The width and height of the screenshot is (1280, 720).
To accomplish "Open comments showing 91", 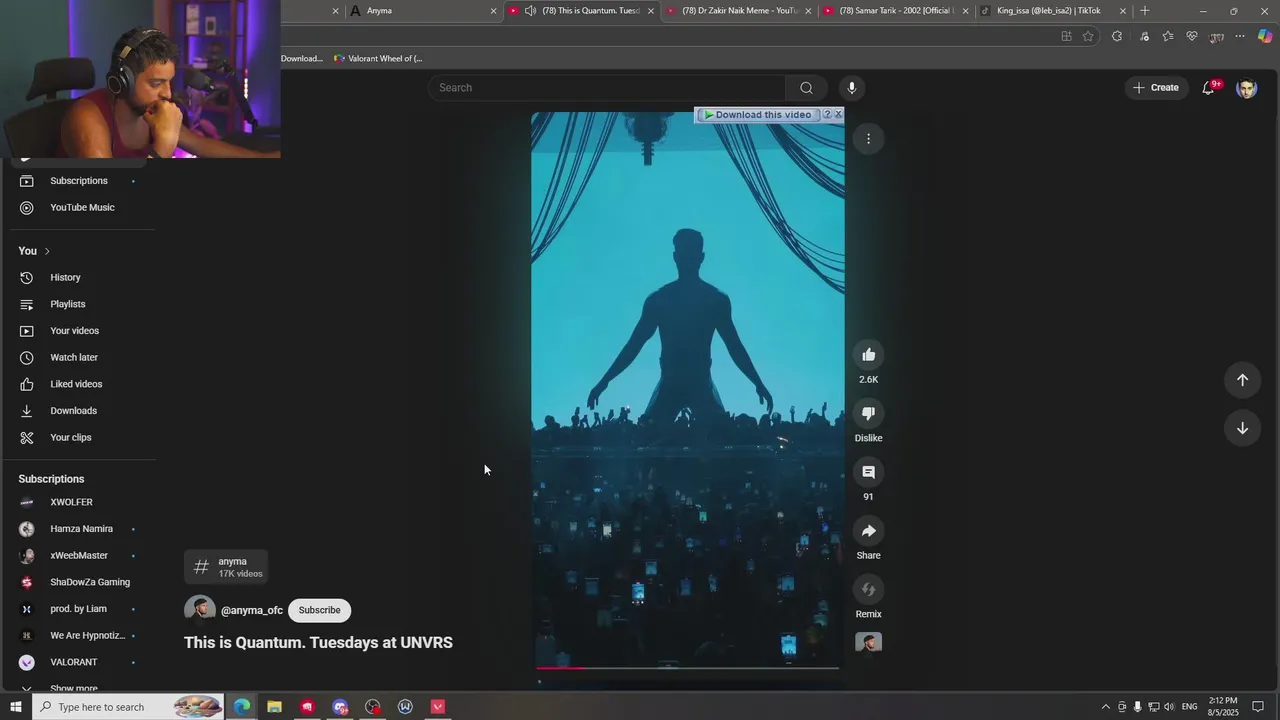I will (x=868, y=472).
